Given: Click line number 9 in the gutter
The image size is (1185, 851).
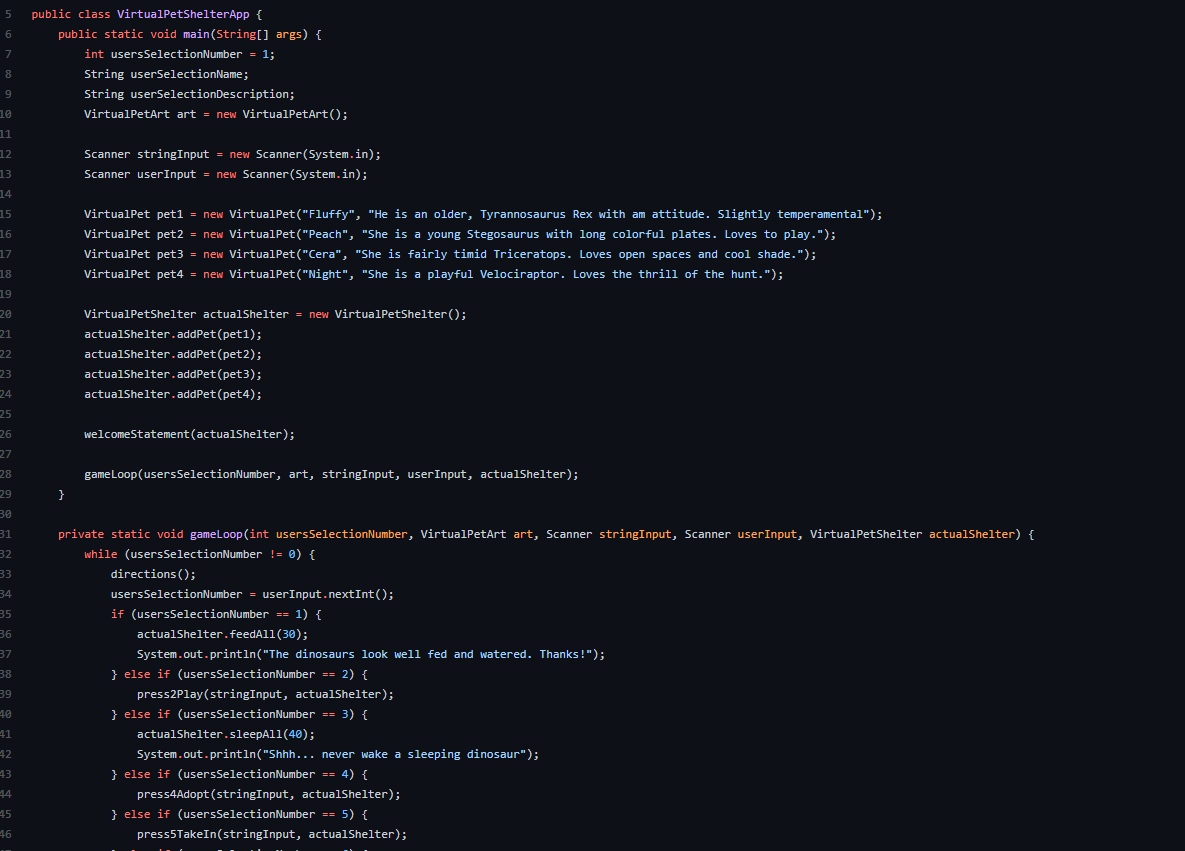Looking at the screenshot, I should (x=8, y=94).
